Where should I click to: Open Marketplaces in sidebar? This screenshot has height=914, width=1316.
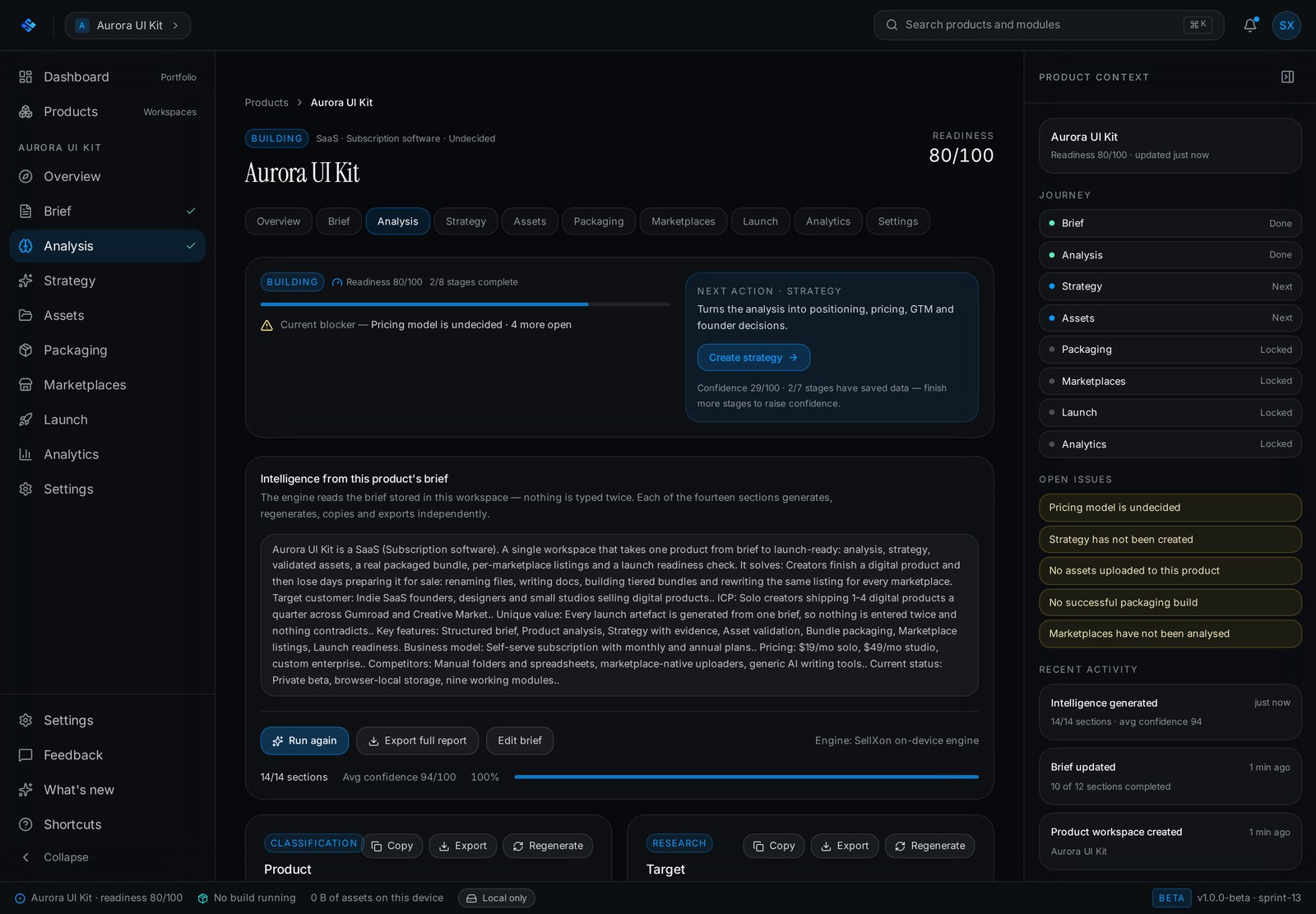(x=108, y=385)
